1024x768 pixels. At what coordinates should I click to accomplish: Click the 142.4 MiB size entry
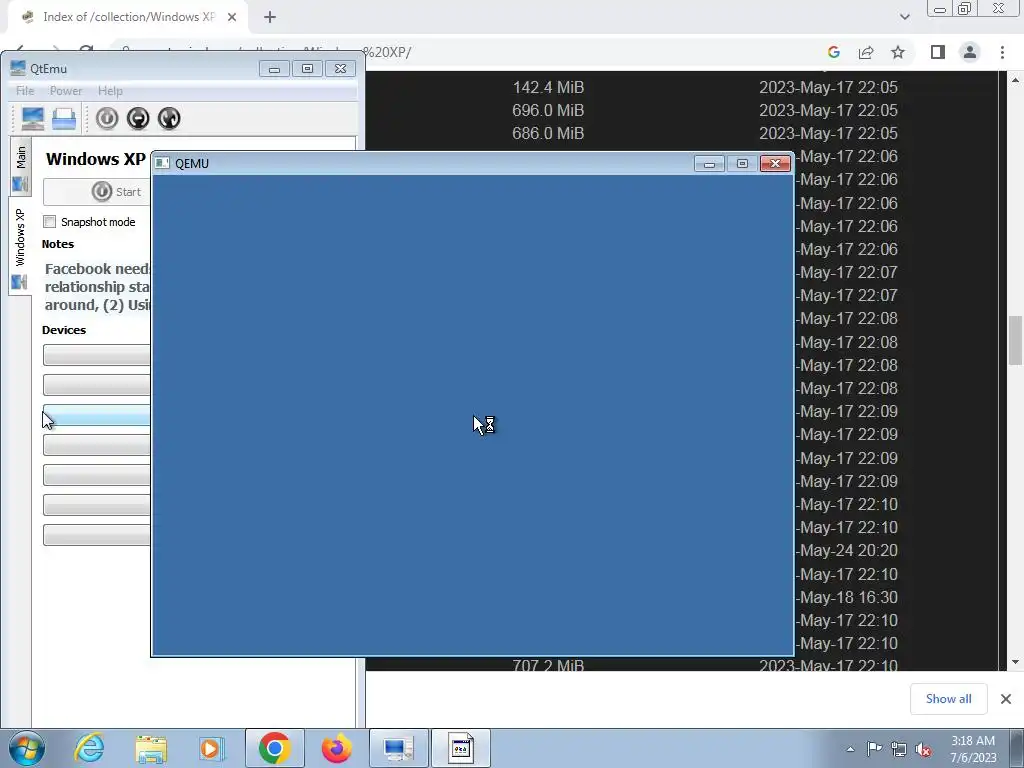pyautogui.click(x=548, y=88)
